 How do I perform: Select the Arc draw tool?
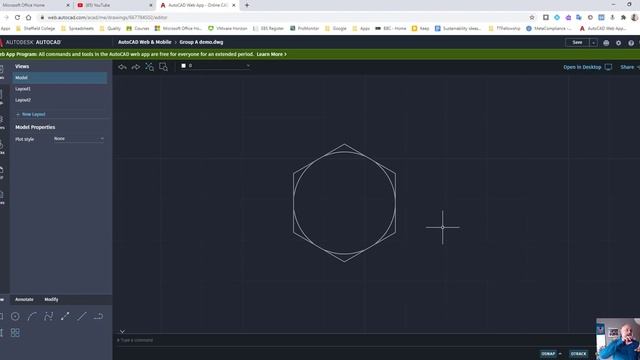(32, 316)
